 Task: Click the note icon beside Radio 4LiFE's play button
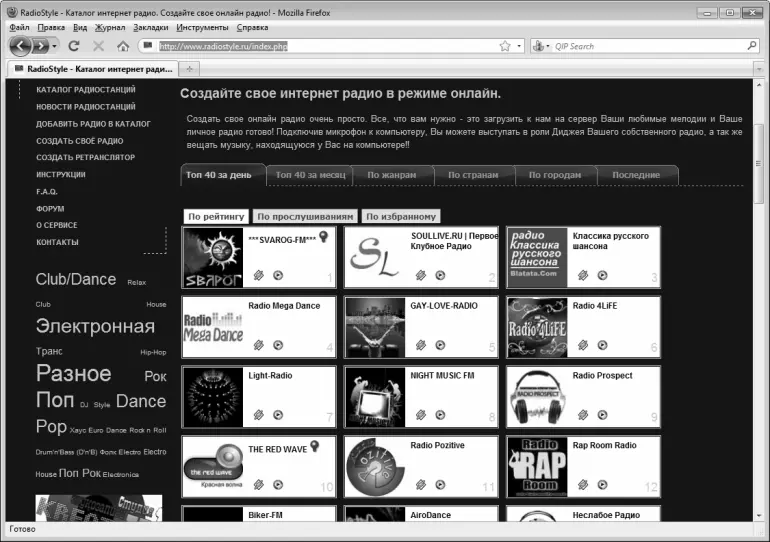coord(582,344)
